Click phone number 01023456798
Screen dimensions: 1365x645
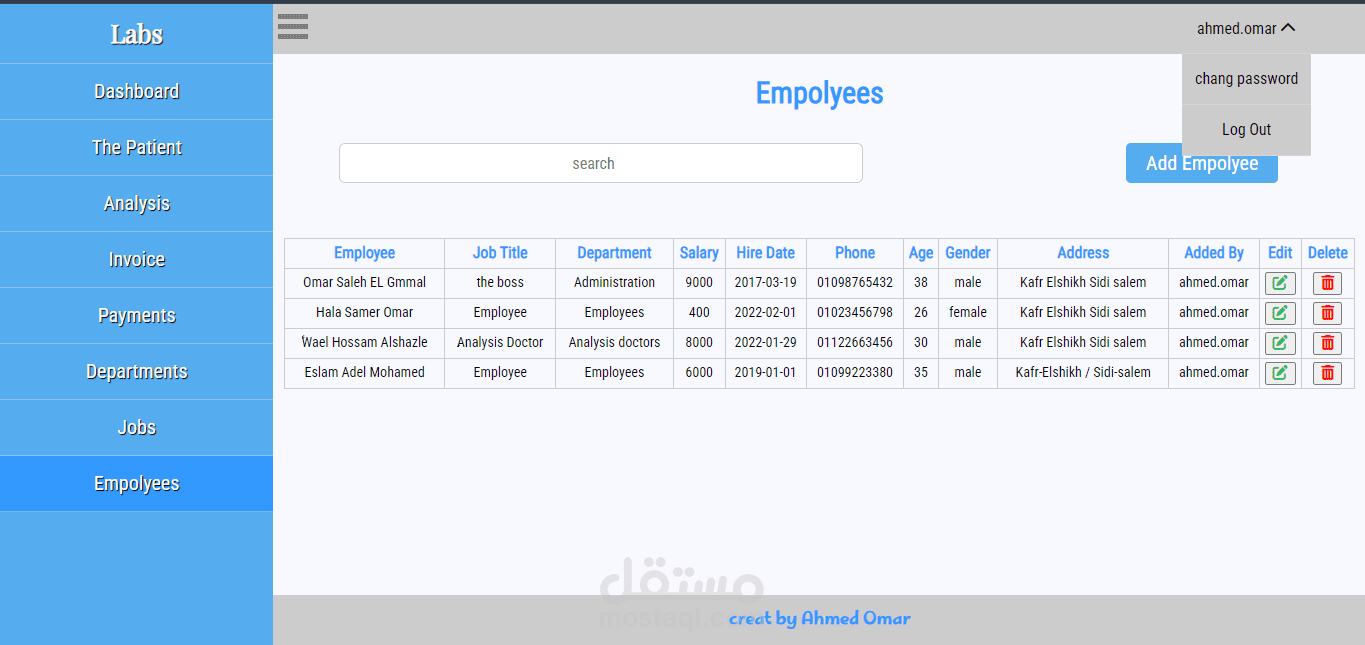click(x=855, y=313)
